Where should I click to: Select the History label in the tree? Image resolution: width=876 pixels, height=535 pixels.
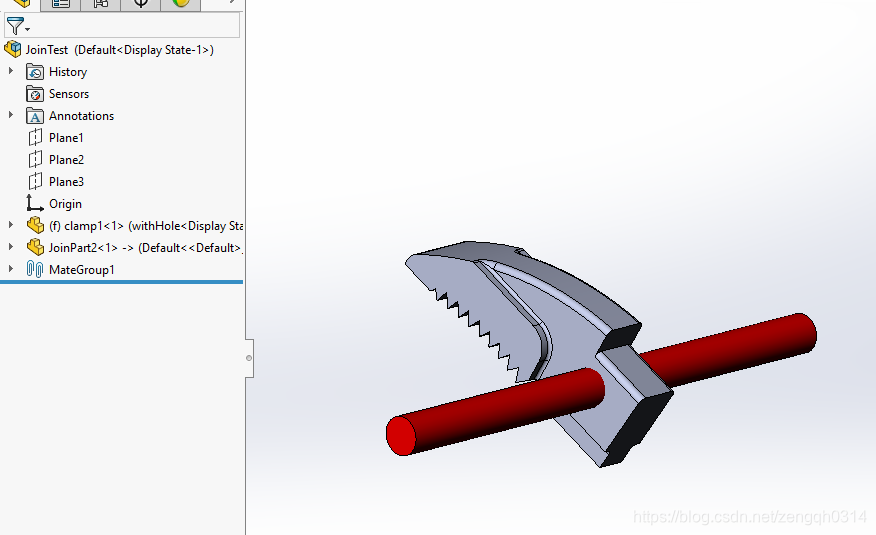(68, 72)
